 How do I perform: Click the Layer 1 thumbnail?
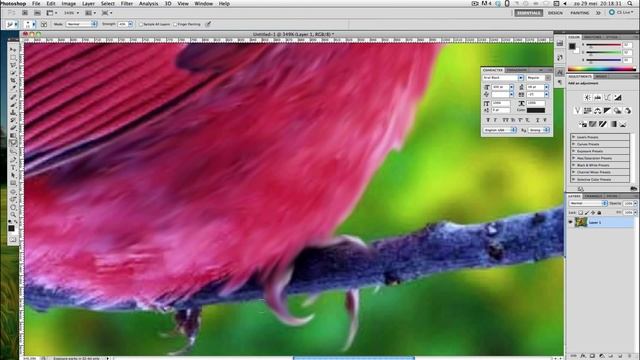(x=581, y=222)
